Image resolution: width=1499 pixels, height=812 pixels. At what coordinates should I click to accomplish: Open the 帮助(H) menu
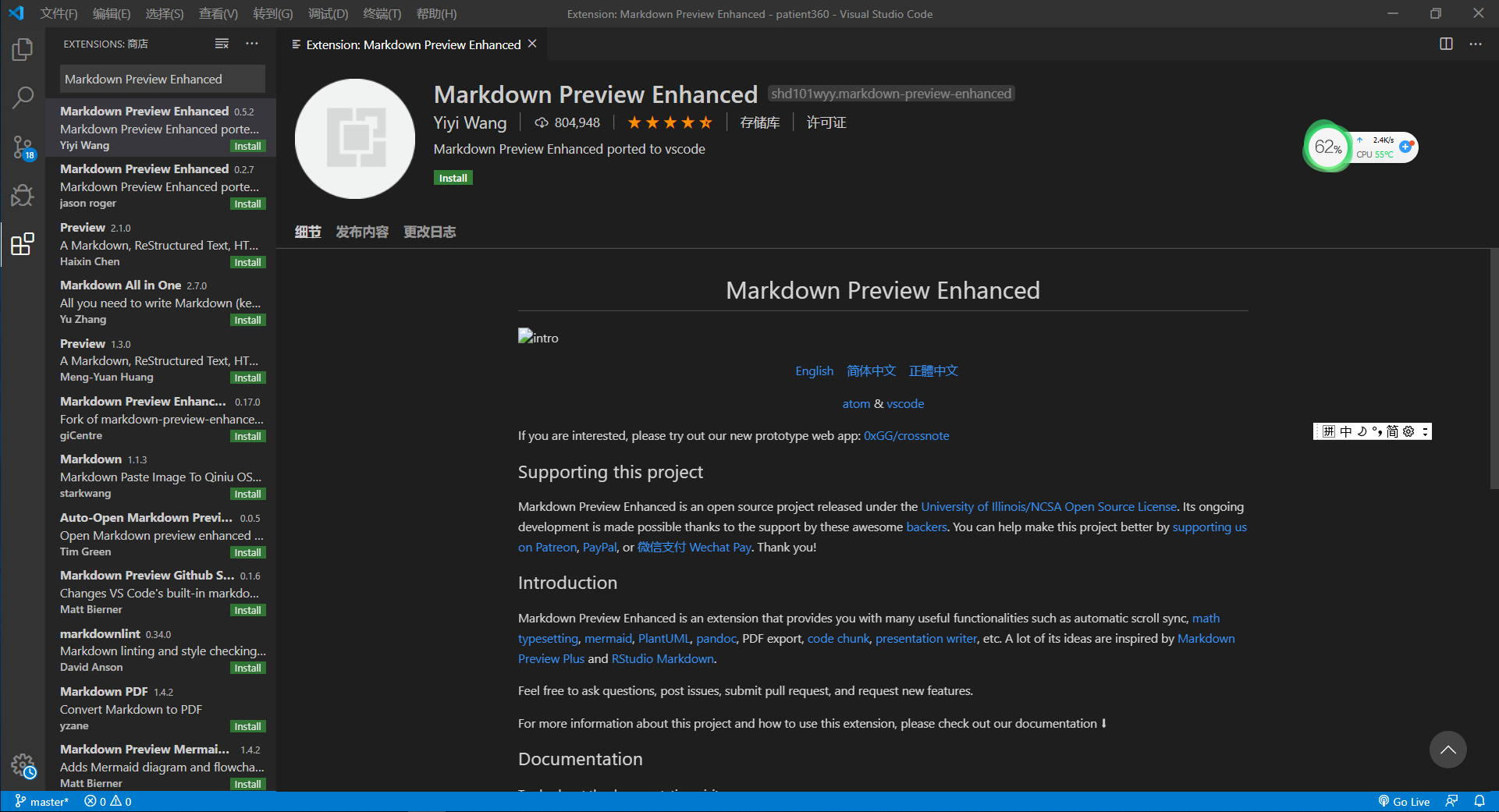click(x=436, y=14)
